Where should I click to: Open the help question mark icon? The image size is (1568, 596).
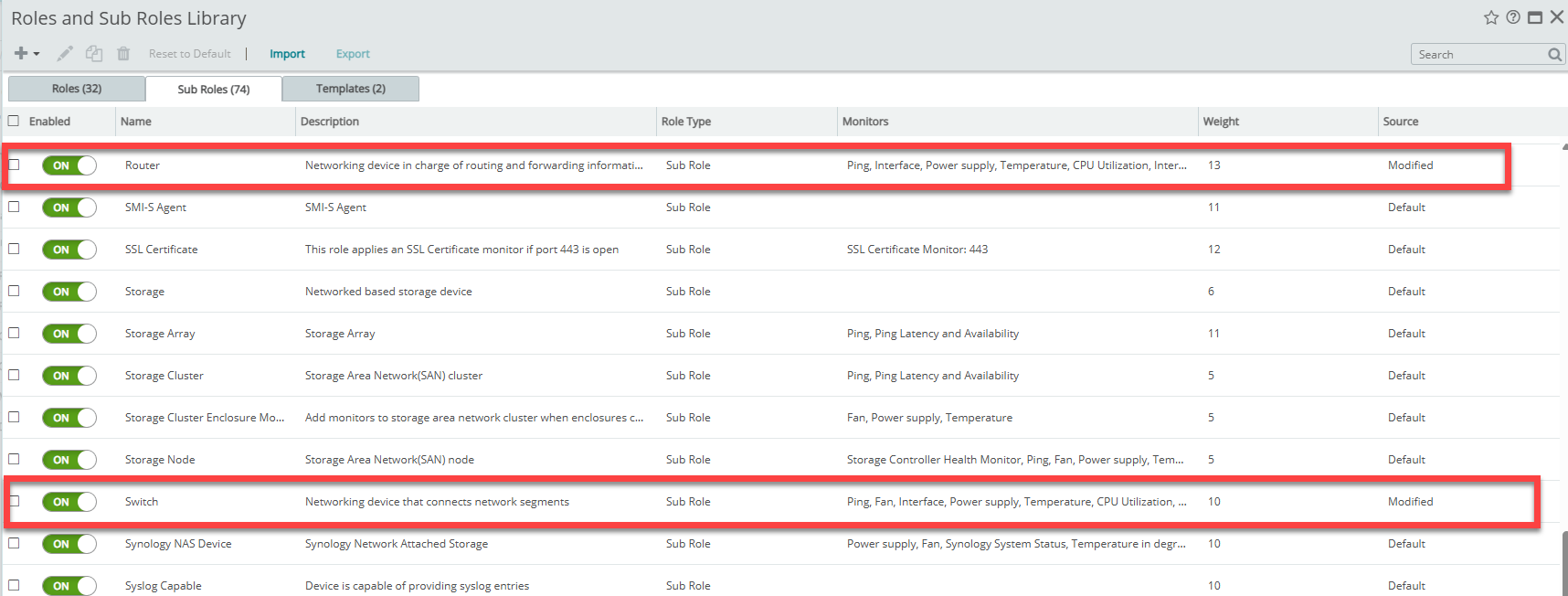(1513, 17)
